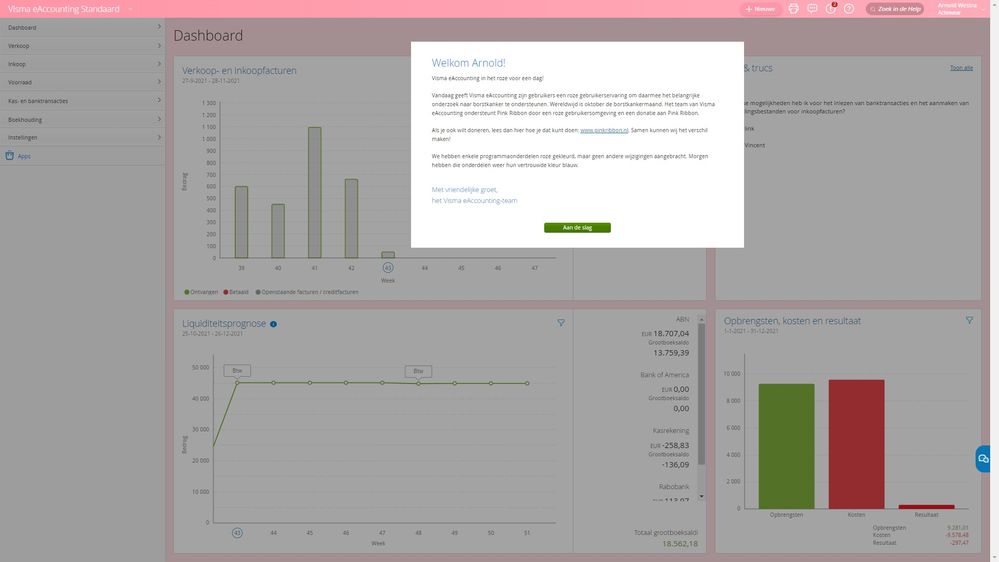Open filter icon on Opbrengsten, kosten en resultaat

(969, 320)
